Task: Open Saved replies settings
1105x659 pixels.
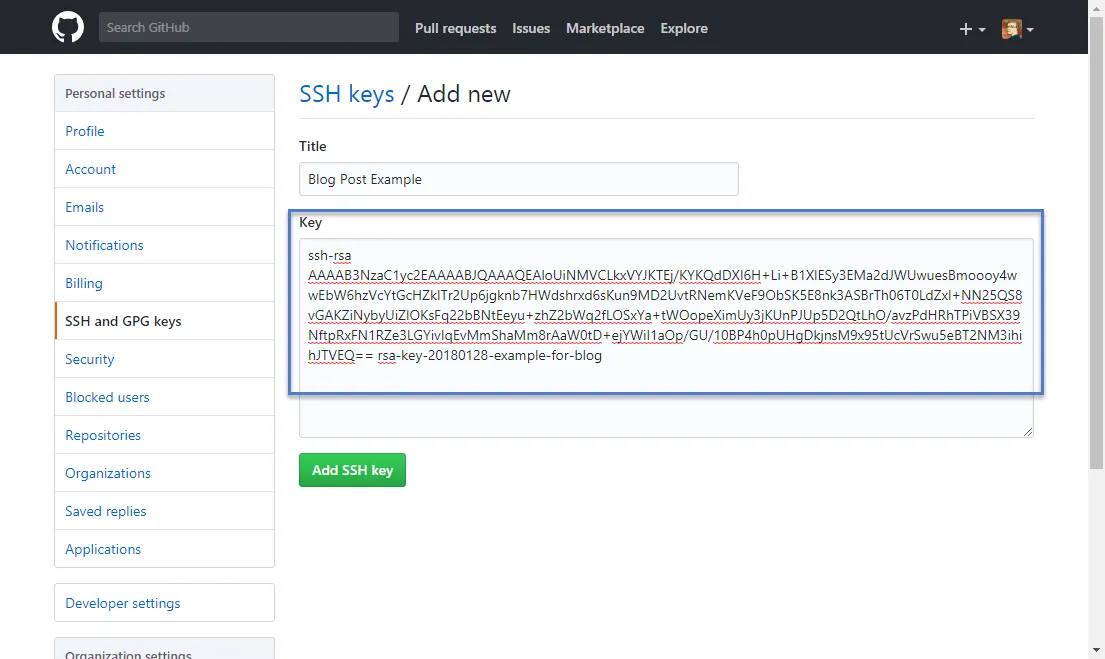Action: [164, 512]
